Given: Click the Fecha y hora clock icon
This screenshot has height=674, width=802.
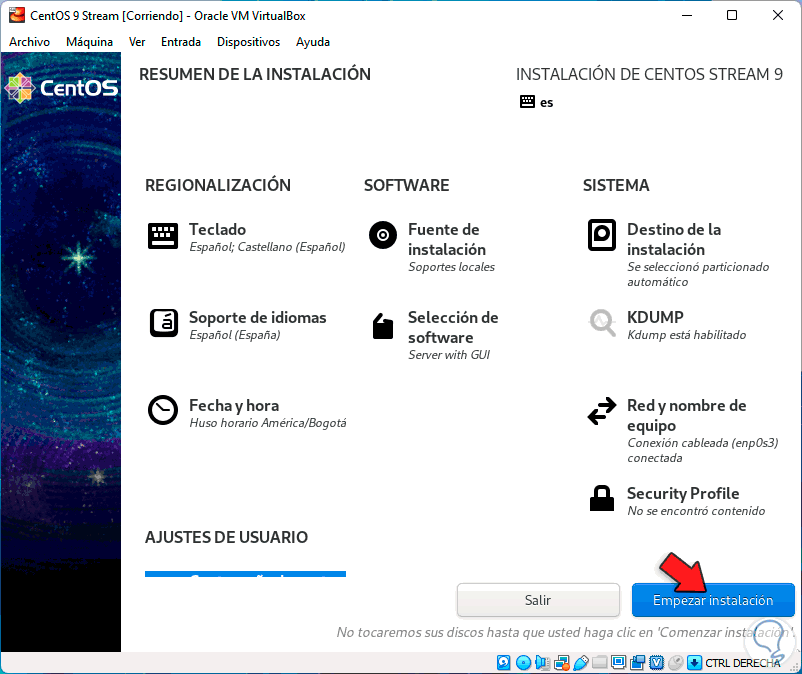Looking at the screenshot, I should click(x=163, y=410).
